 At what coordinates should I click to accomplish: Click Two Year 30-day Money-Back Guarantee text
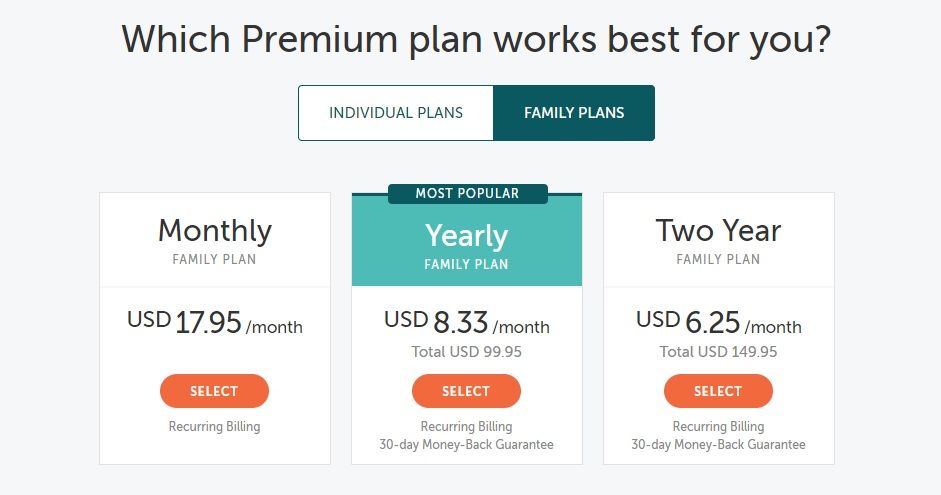(718, 445)
